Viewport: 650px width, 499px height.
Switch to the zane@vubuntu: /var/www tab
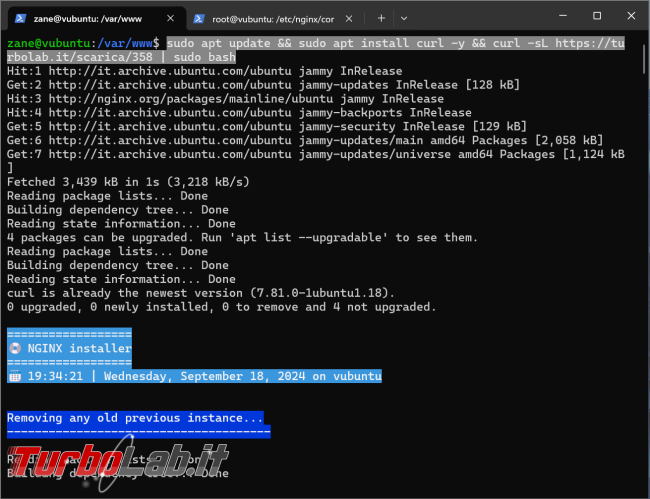click(95, 19)
